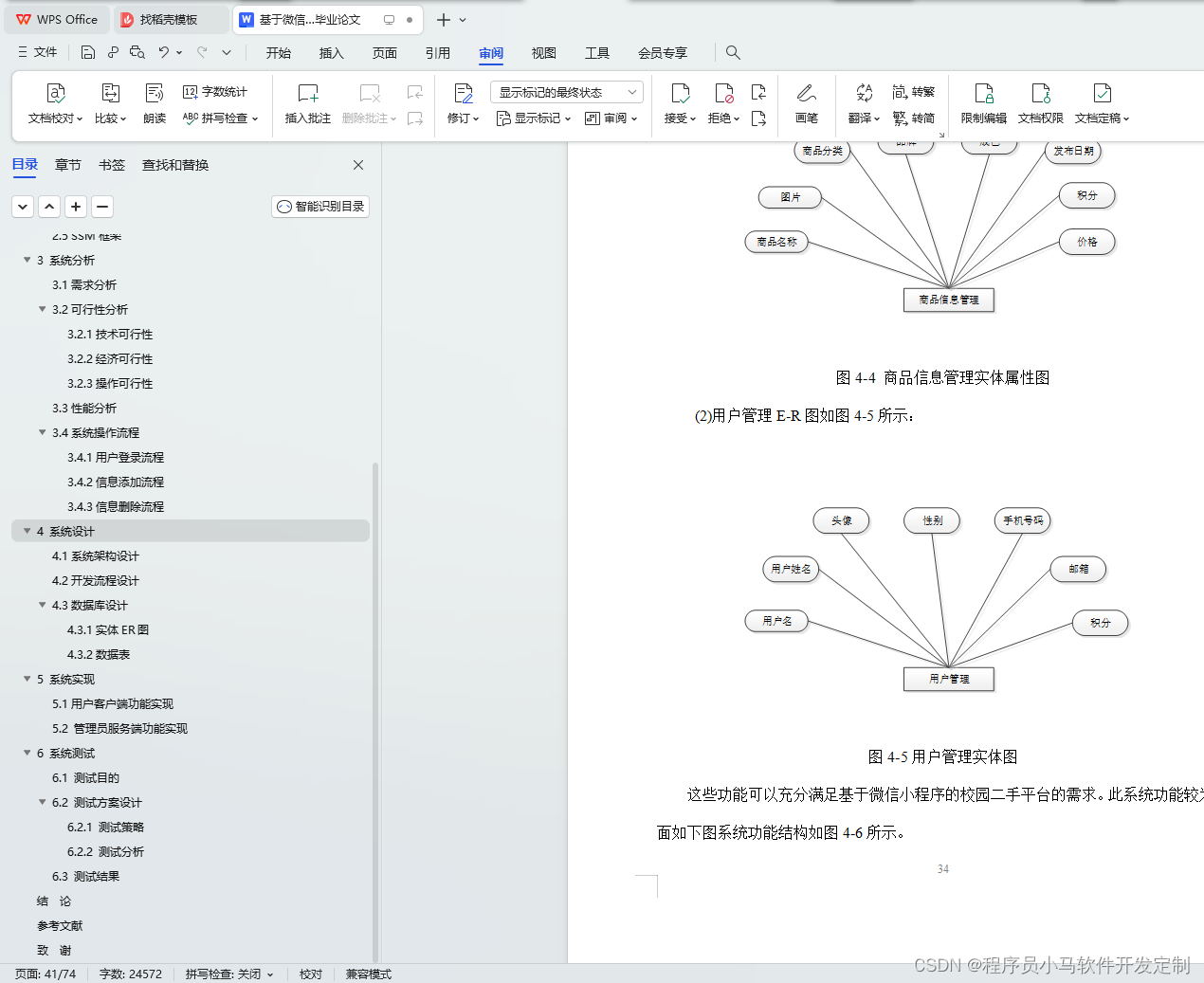1204x983 pixels.
Task: Jump to 参考文献 heading
Action: (x=60, y=925)
